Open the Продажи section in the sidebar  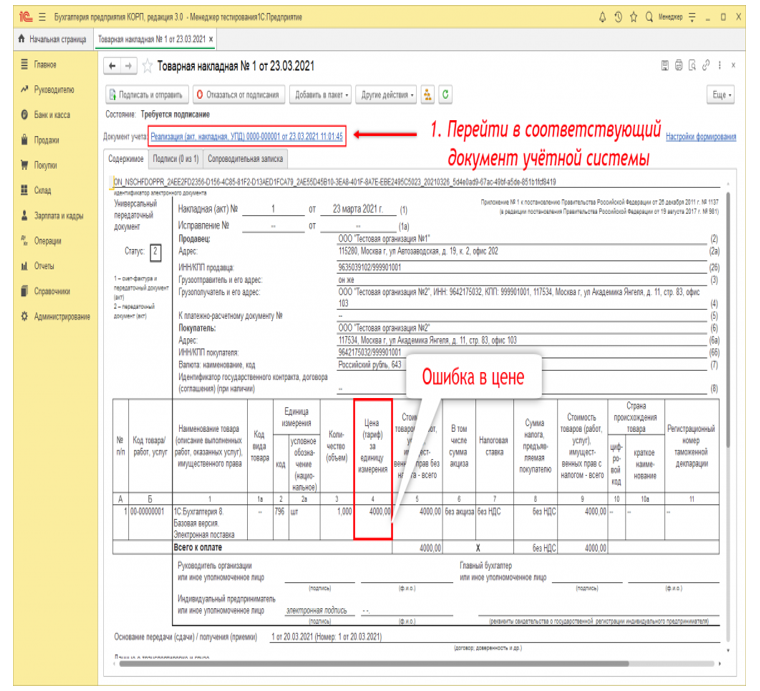[x=47, y=140]
